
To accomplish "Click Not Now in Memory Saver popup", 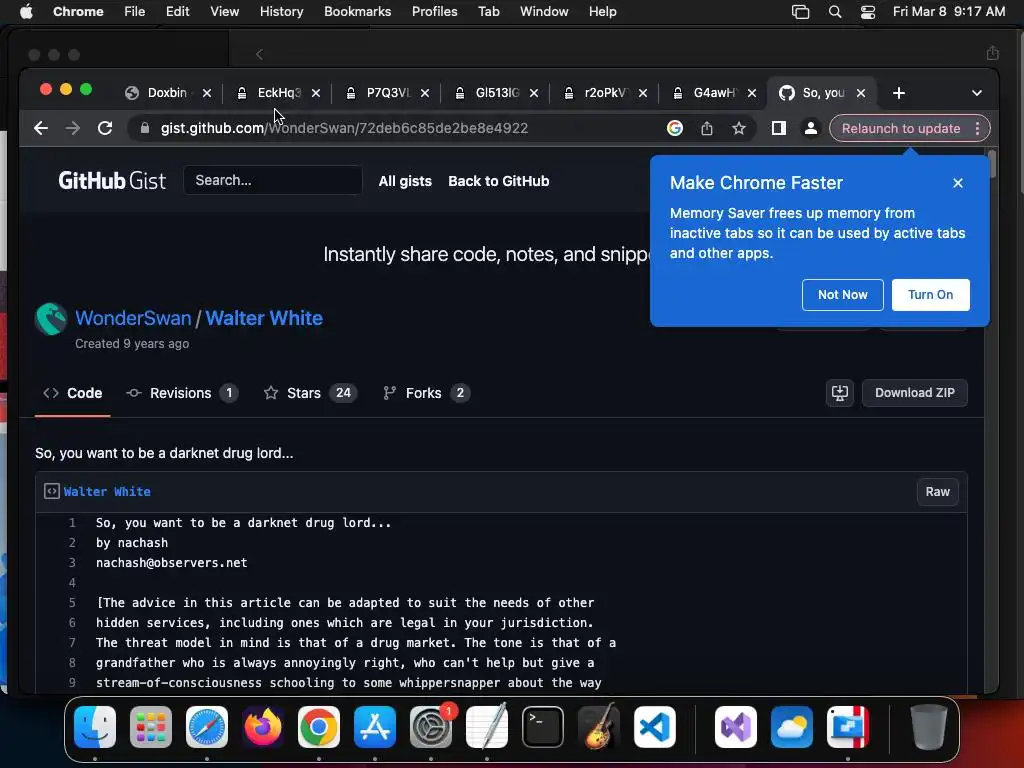I will [842, 295].
